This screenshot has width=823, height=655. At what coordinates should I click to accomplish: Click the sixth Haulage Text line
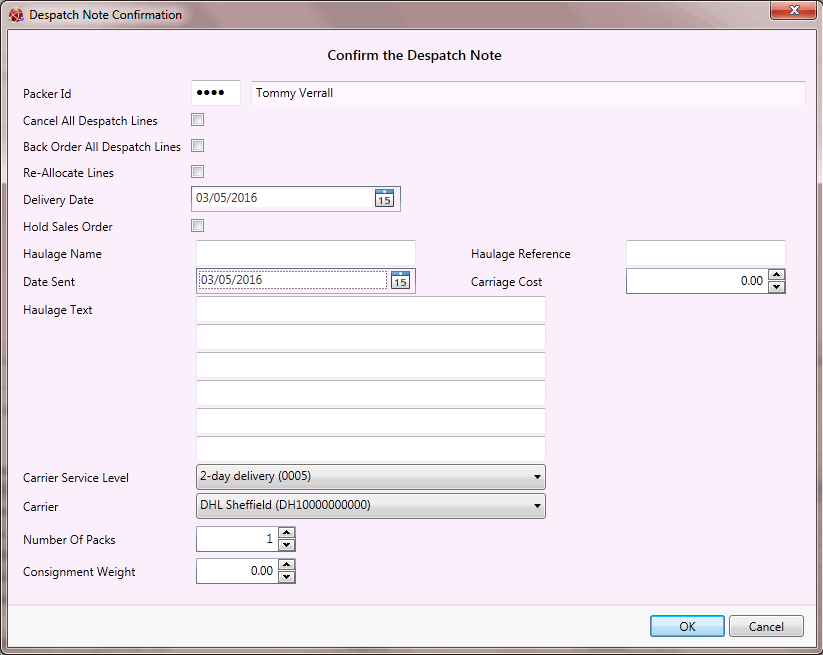(x=371, y=449)
